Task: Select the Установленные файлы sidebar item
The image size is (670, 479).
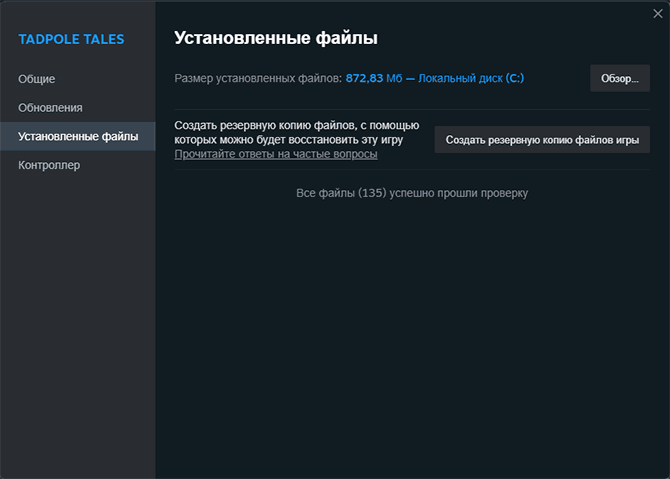Action: point(78,136)
